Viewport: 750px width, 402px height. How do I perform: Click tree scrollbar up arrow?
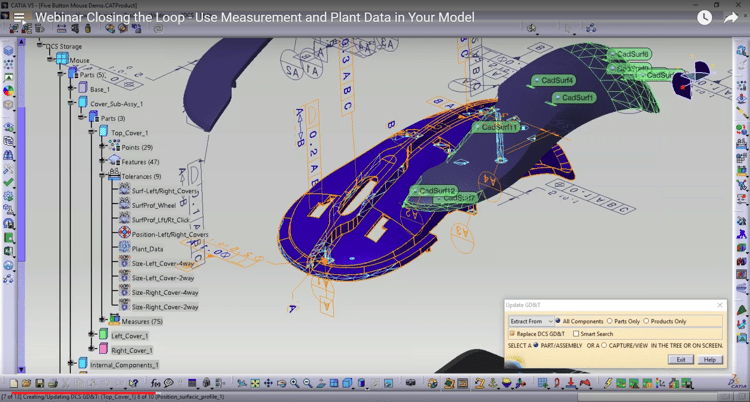(21, 42)
